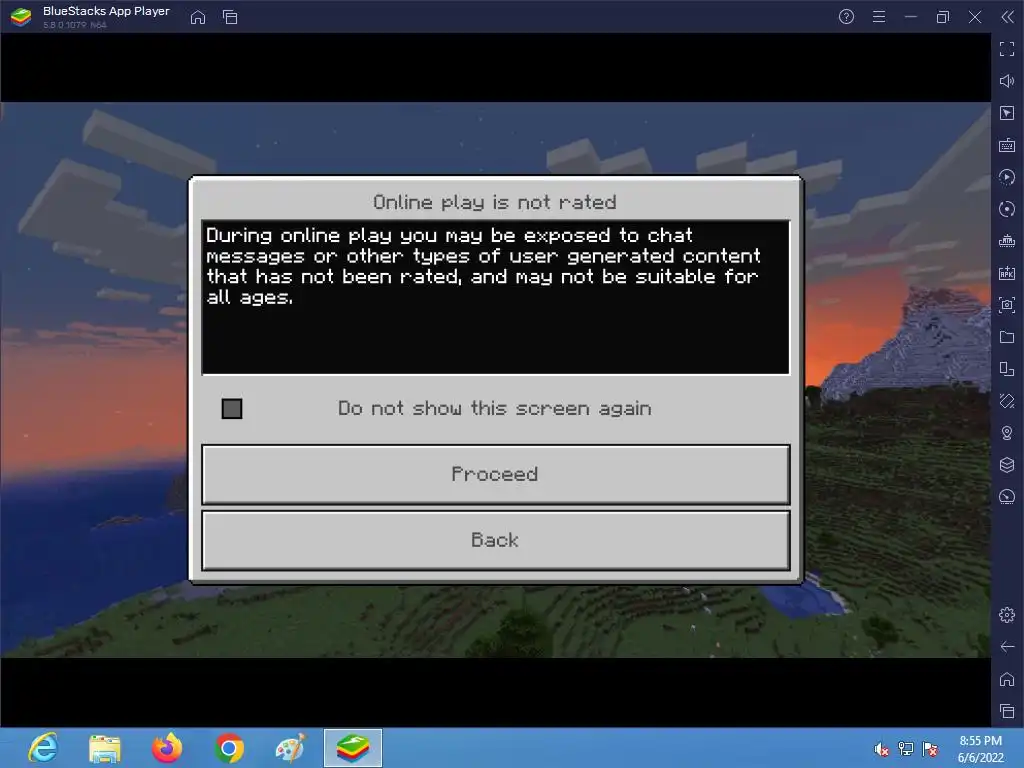The width and height of the screenshot is (1024, 768).
Task: Launch Google Chrome from the taskbar
Action: [229, 748]
